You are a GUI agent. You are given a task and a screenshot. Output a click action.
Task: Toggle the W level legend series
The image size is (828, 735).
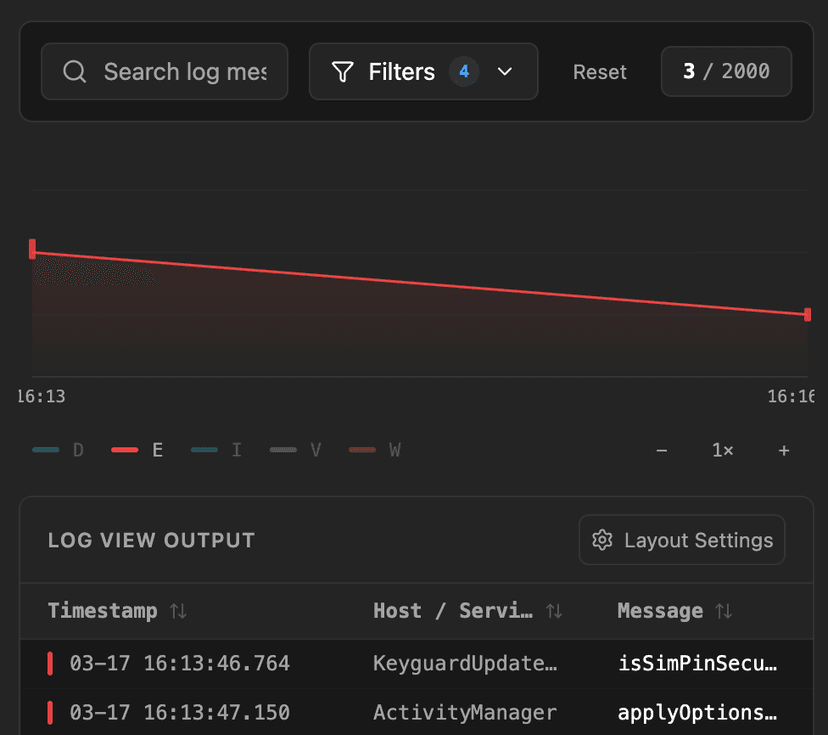click(375, 450)
